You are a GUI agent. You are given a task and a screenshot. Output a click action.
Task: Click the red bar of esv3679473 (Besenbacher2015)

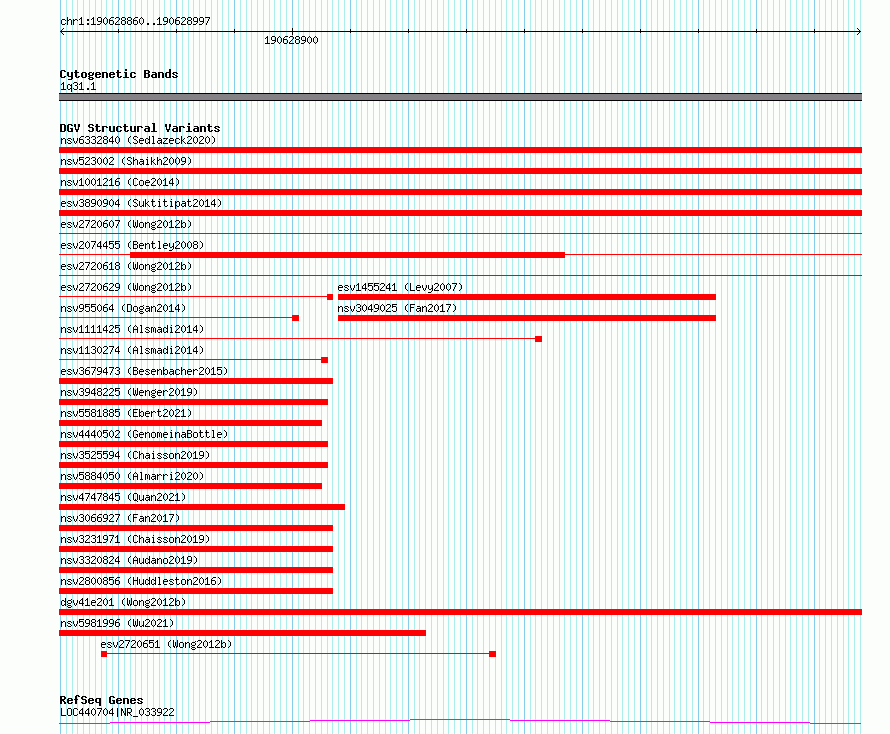[196, 381]
